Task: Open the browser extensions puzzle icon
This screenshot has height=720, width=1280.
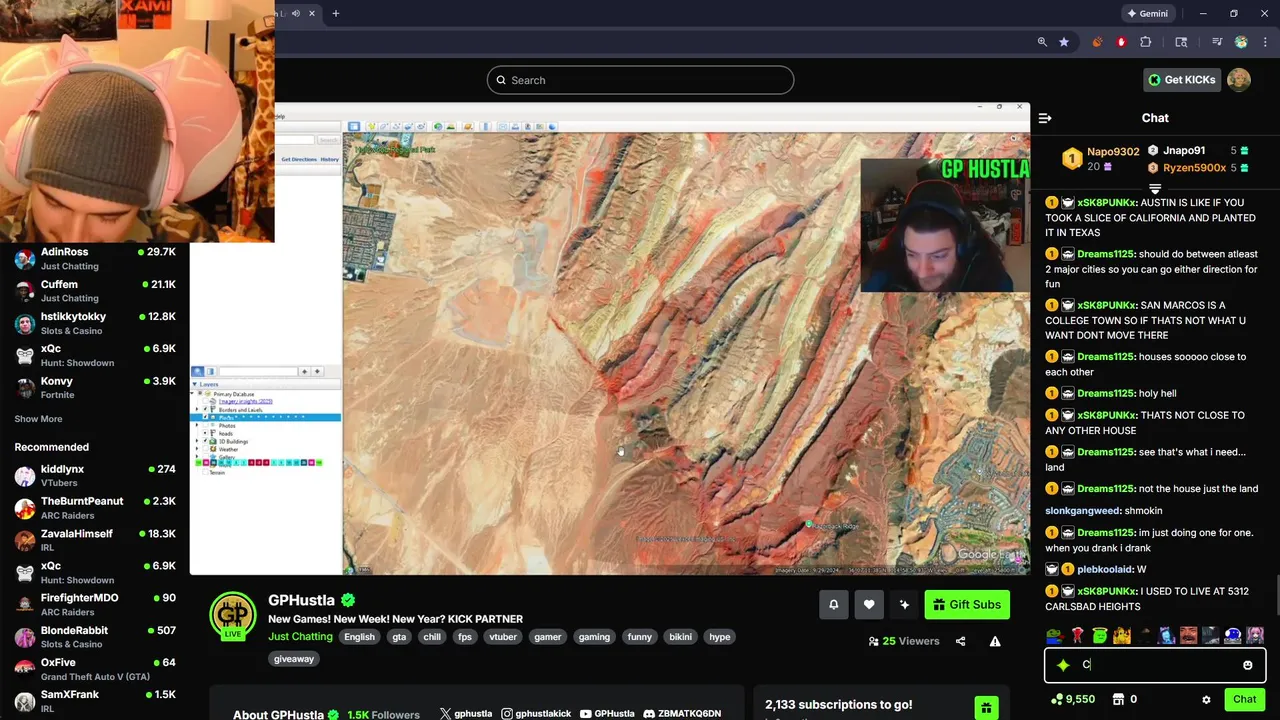Action: [x=1146, y=42]
